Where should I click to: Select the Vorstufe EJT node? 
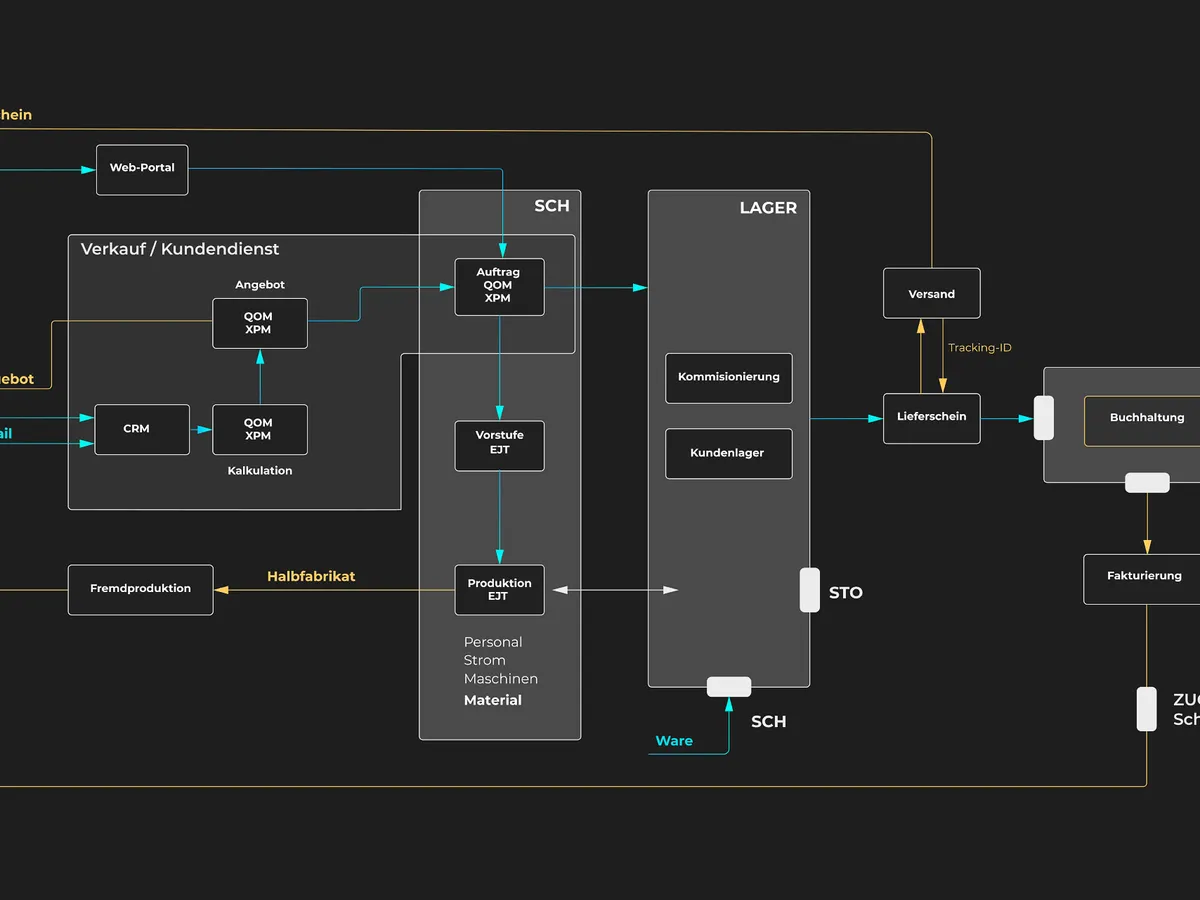coord(499,446)
